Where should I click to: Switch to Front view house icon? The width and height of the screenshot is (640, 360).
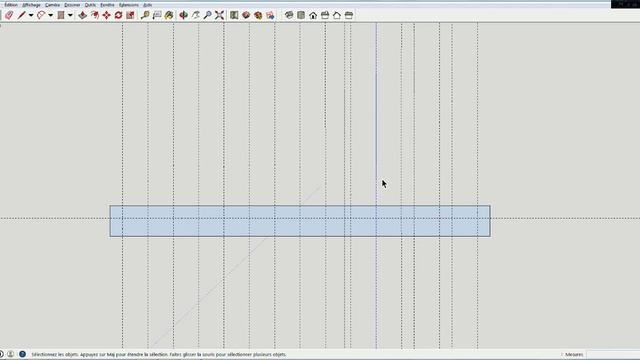coord(313,15)
